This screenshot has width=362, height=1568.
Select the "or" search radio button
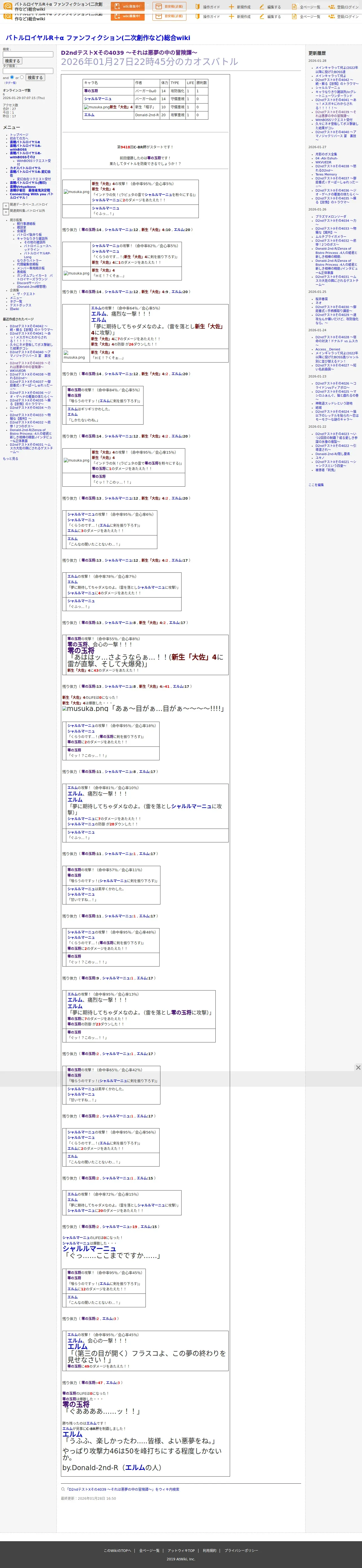22,77
